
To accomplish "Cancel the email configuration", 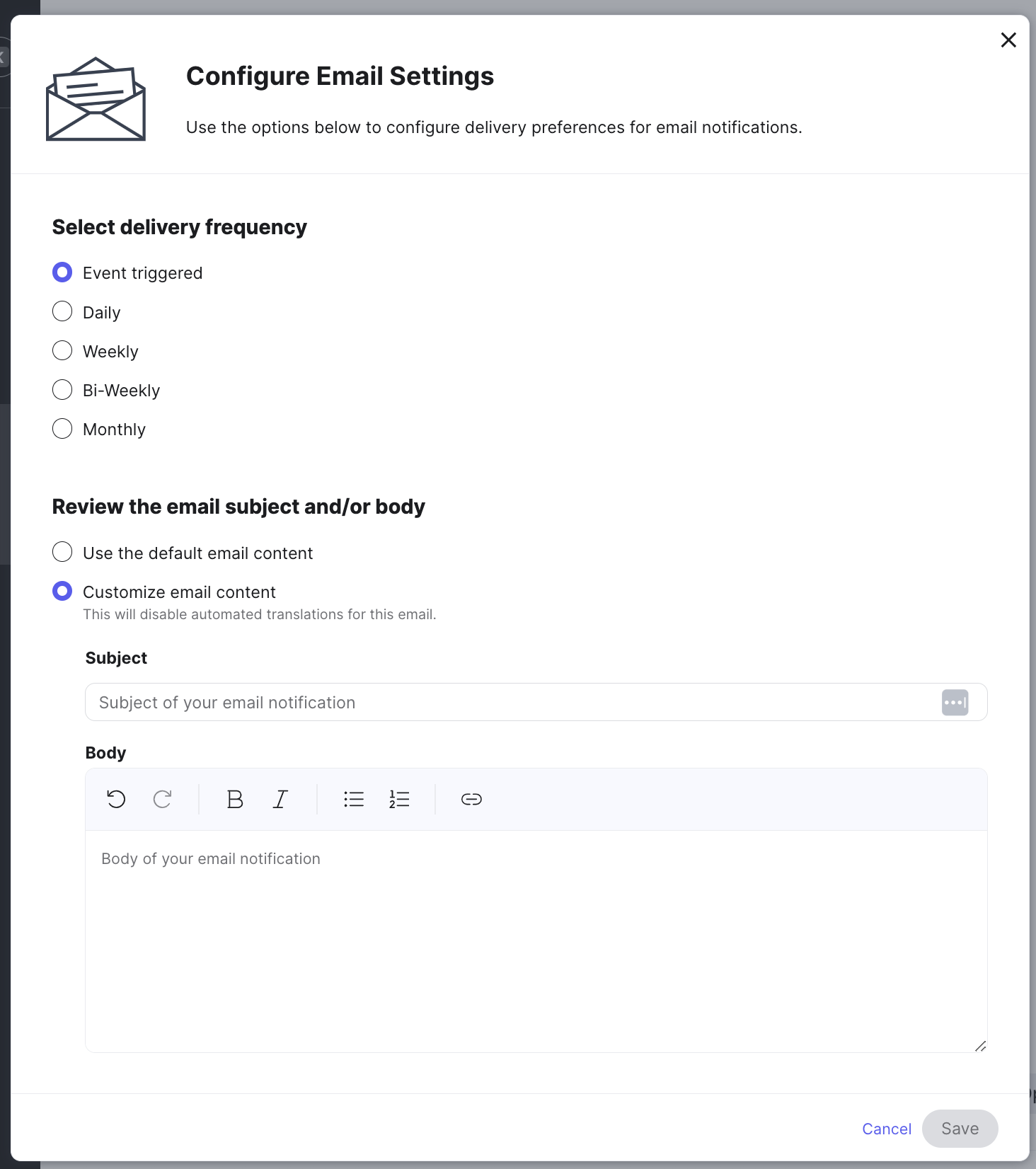I will click(886, 1129).
